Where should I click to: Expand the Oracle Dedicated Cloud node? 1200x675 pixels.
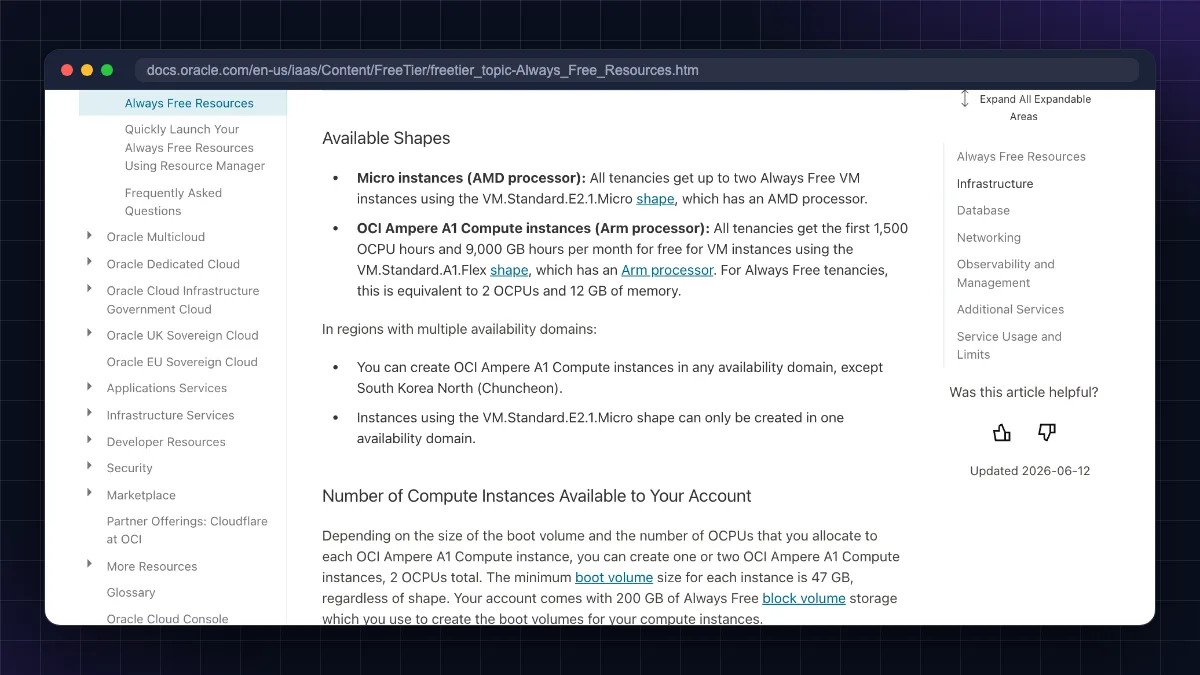pos(91,263)
